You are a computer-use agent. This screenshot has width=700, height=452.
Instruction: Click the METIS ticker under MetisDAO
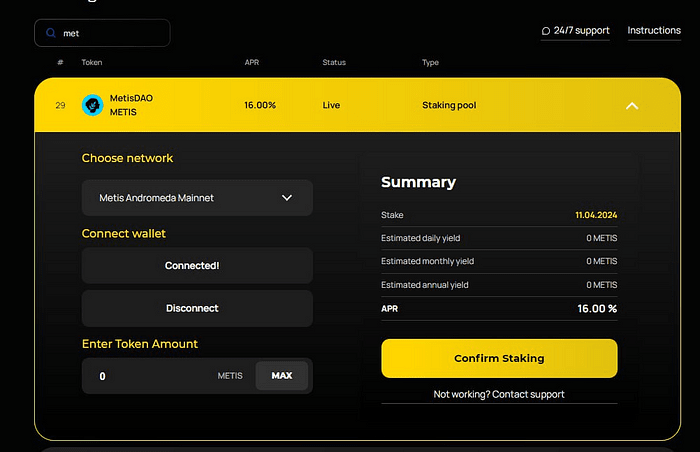pyautogui.click(x=123, y=112)
